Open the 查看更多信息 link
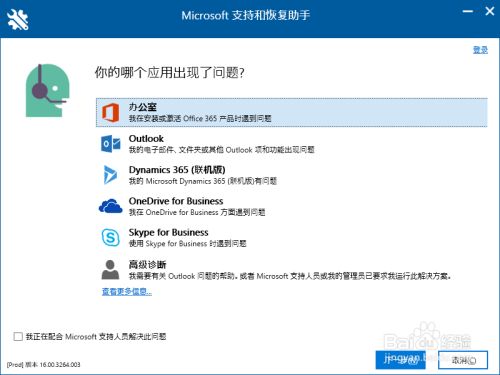 pos(127,292)
